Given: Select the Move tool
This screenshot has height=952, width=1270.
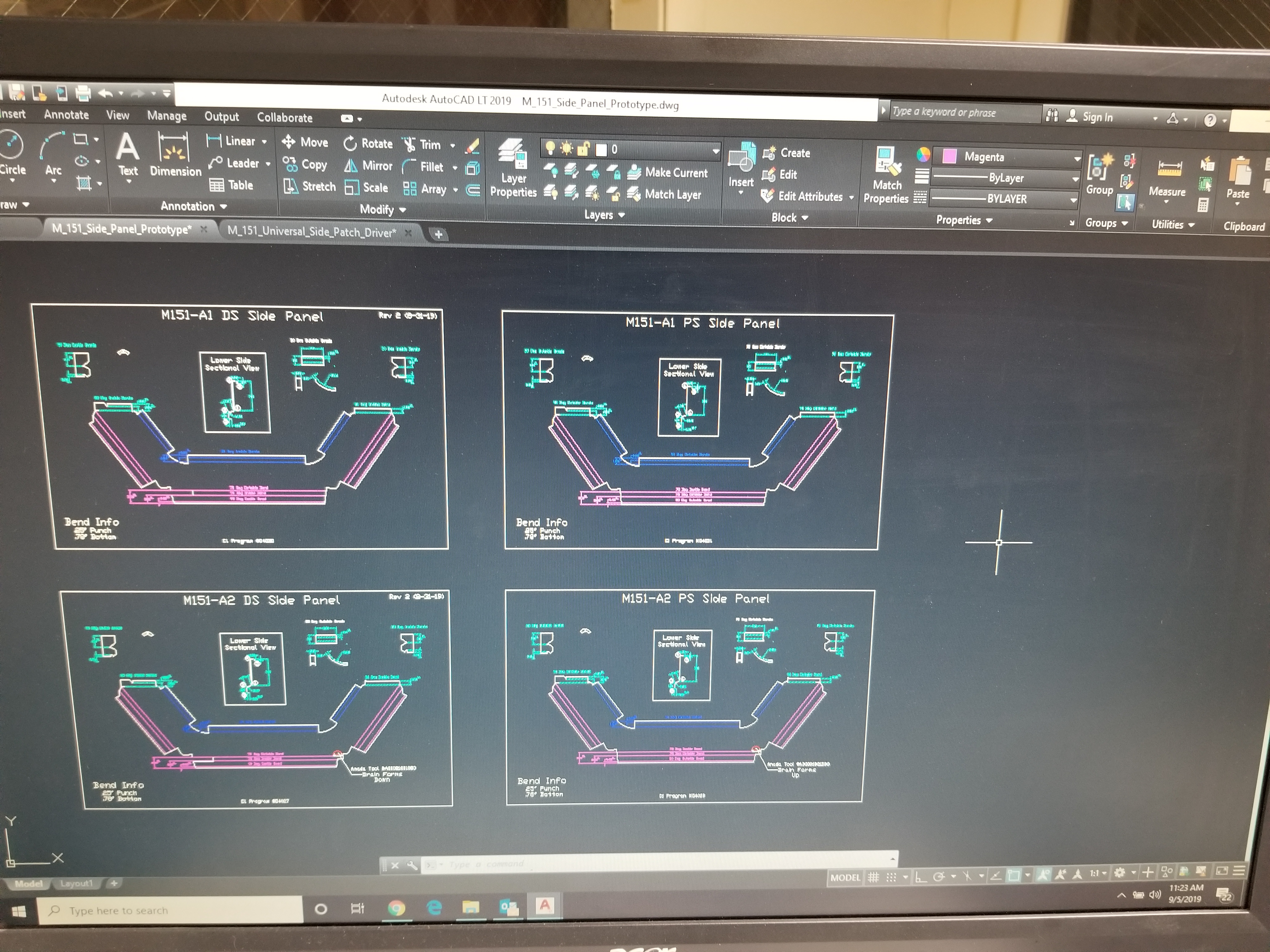Looking at the screenshot, I should click(x=305, y=142).
